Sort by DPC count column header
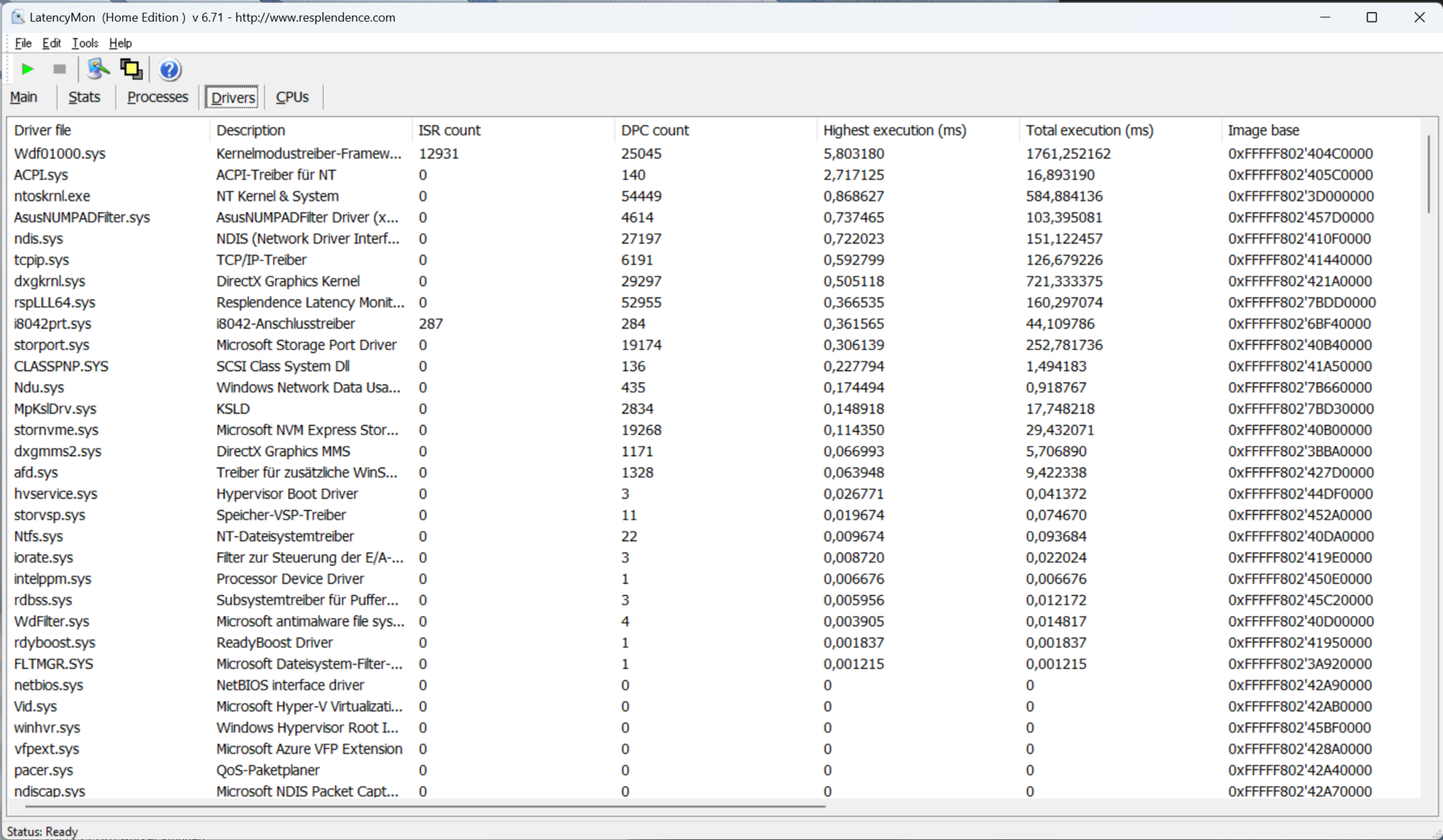Viewport: 1443px width, 840px height. coord(654,130)
